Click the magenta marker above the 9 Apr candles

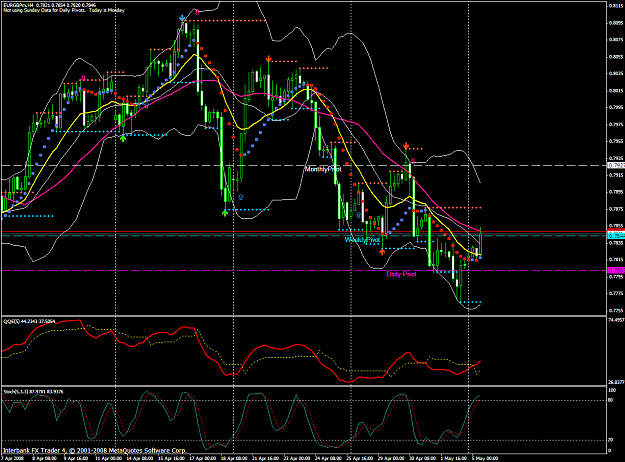pyautogui.click(x=83, y=77)
